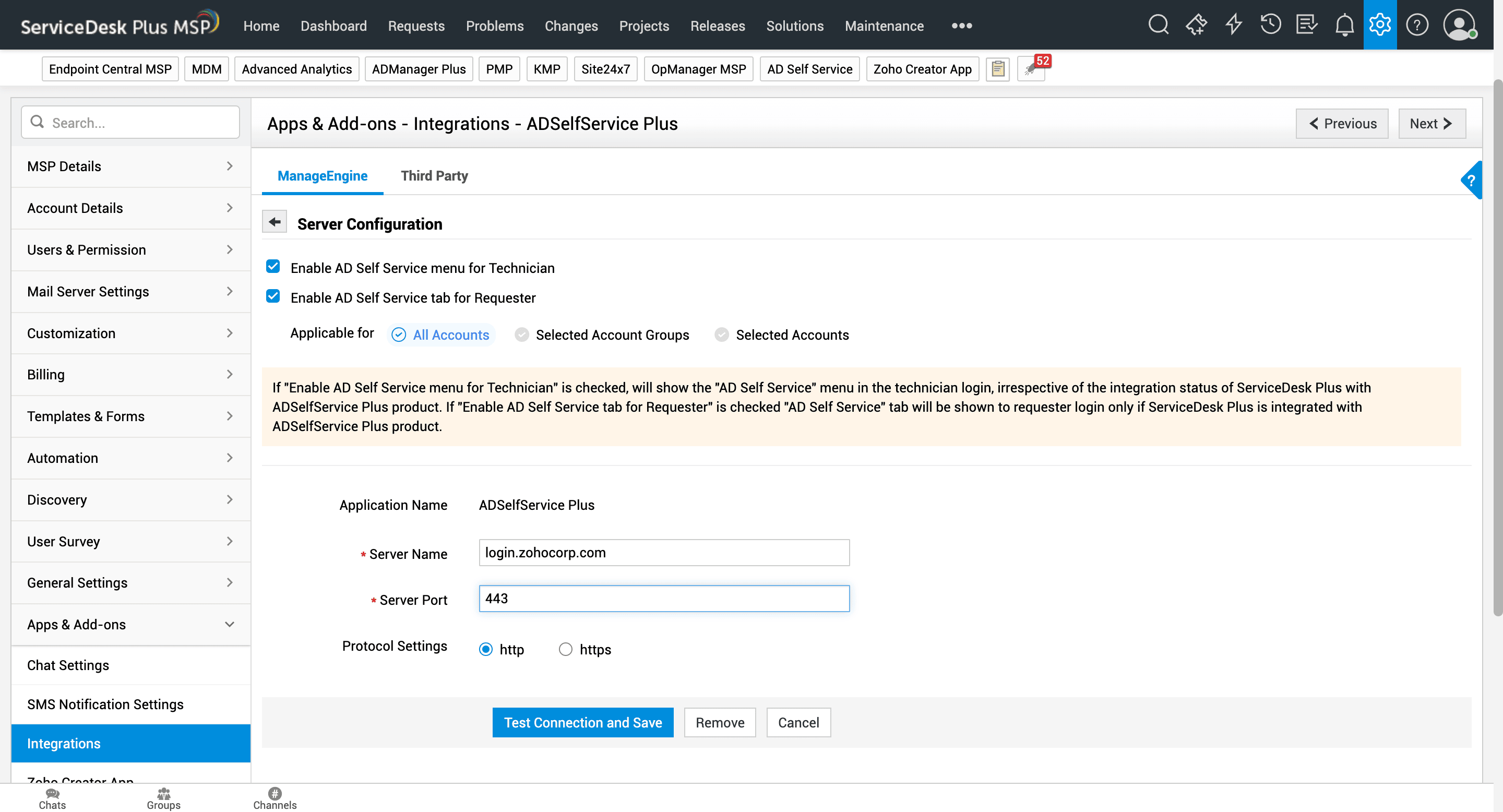Image resolution: width=1503 pixels, height=812 pixels.
Task: Click the search magnifier icon in top bar
Action: (1158, 25)
